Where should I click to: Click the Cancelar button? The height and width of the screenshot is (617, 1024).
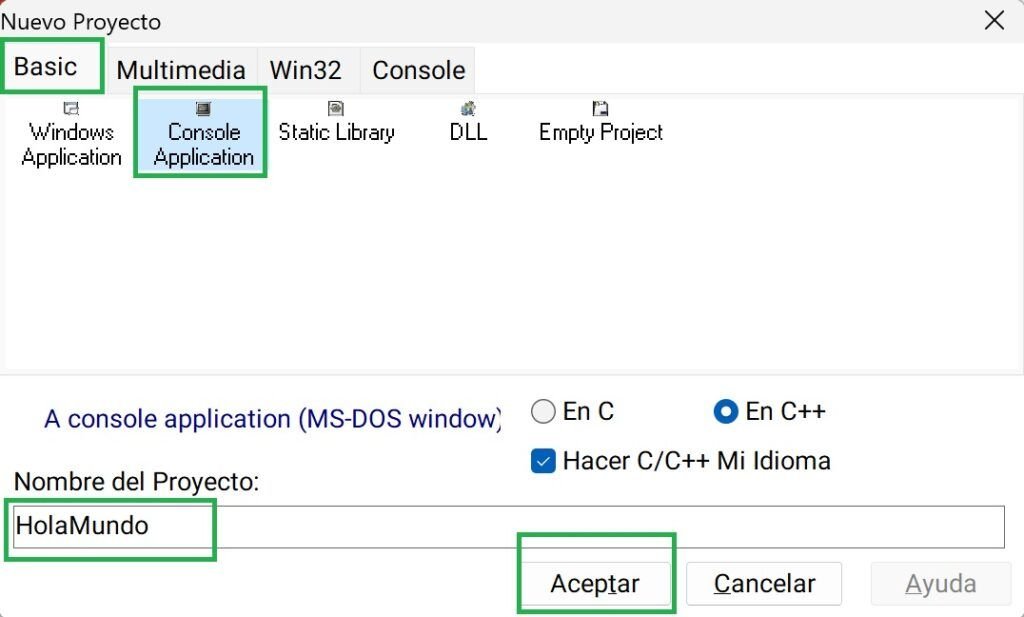pos(764,583)
